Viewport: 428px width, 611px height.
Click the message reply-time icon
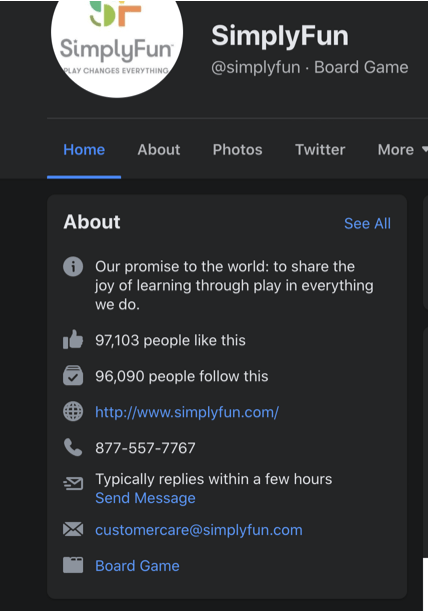[73, 483]
